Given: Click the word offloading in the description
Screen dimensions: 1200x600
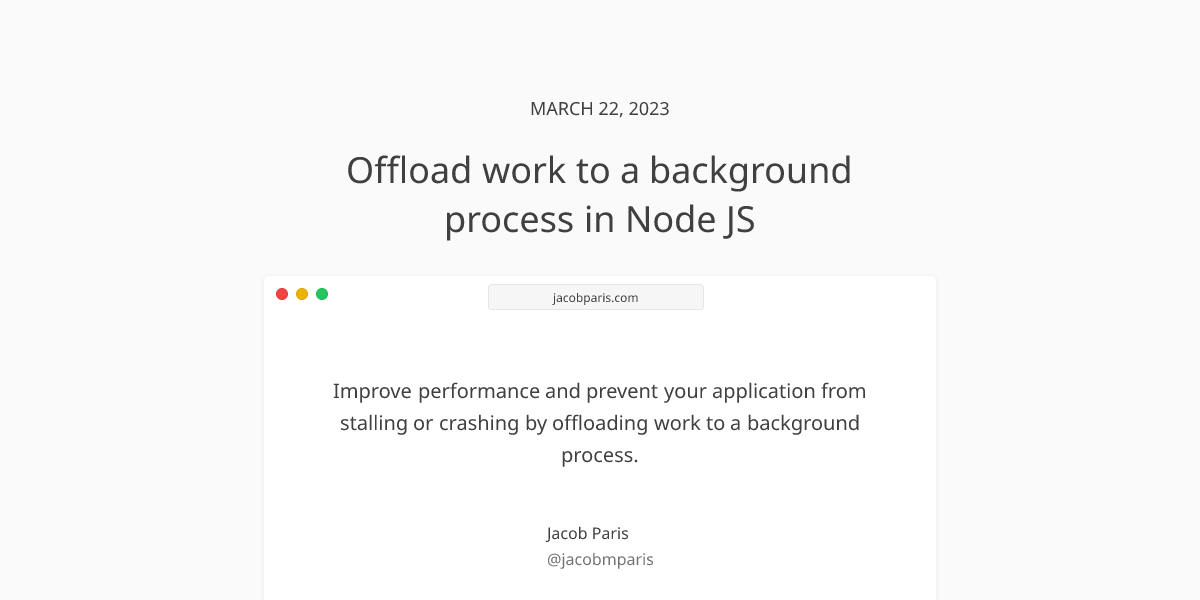Looking at the screenshot, I should point(600,423).
